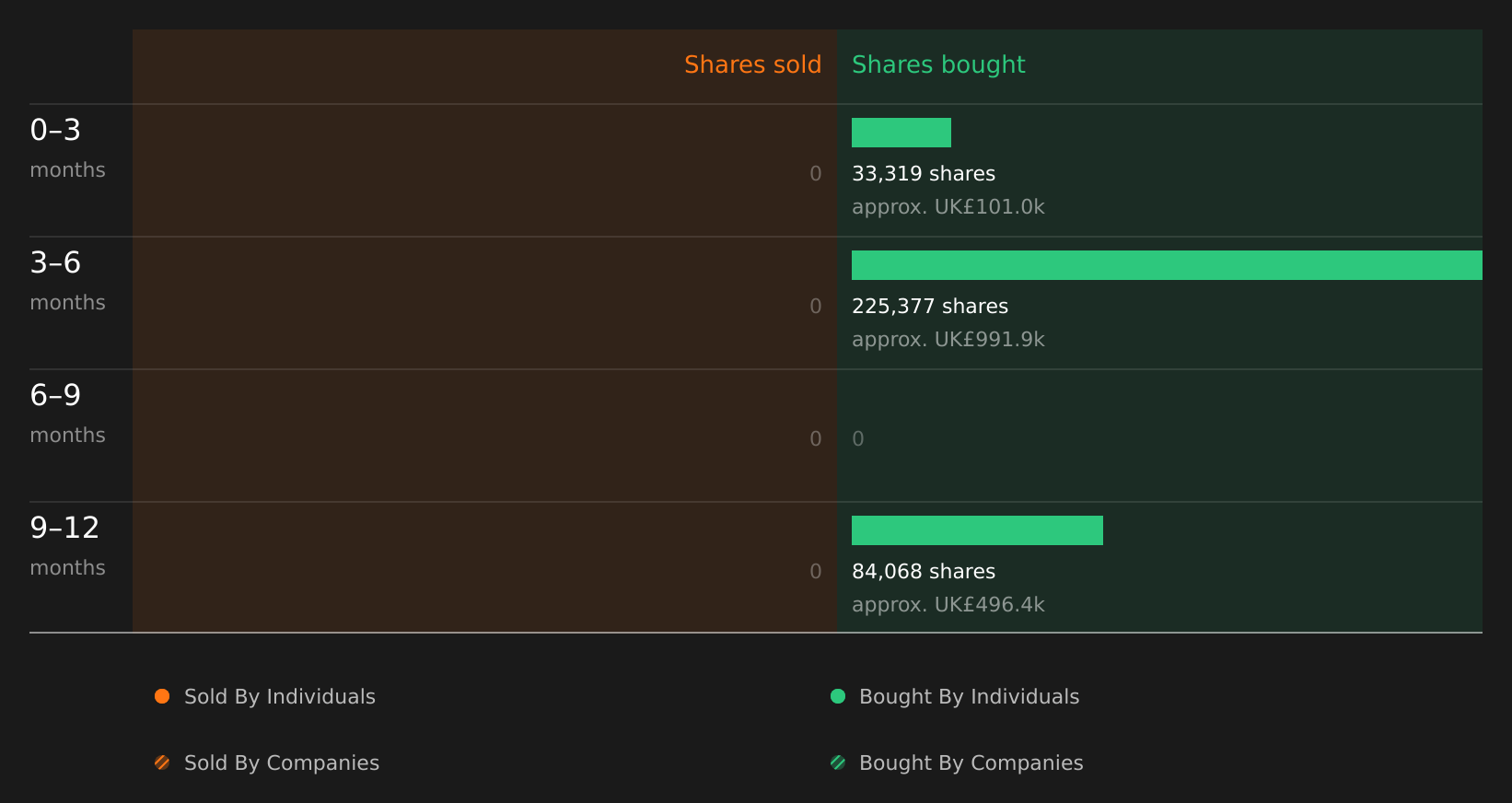Click the striped Sold By Companies legend icon
The width and height of the screenshot is (1512, 803).
(x=162, y=762)
